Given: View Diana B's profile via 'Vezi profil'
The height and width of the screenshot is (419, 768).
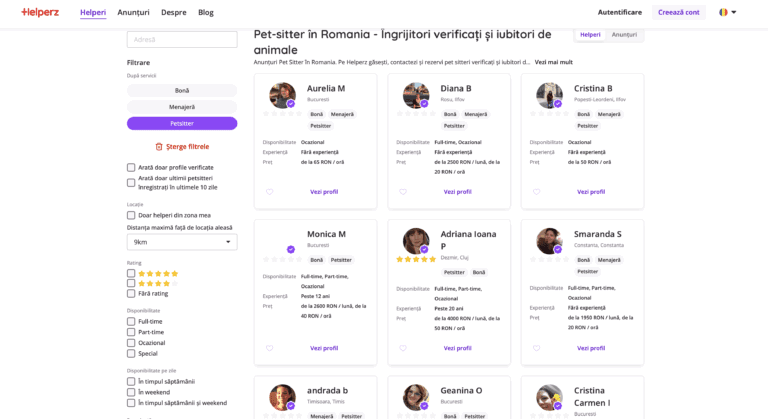Looking at the screenshot, I should (457, 192).
